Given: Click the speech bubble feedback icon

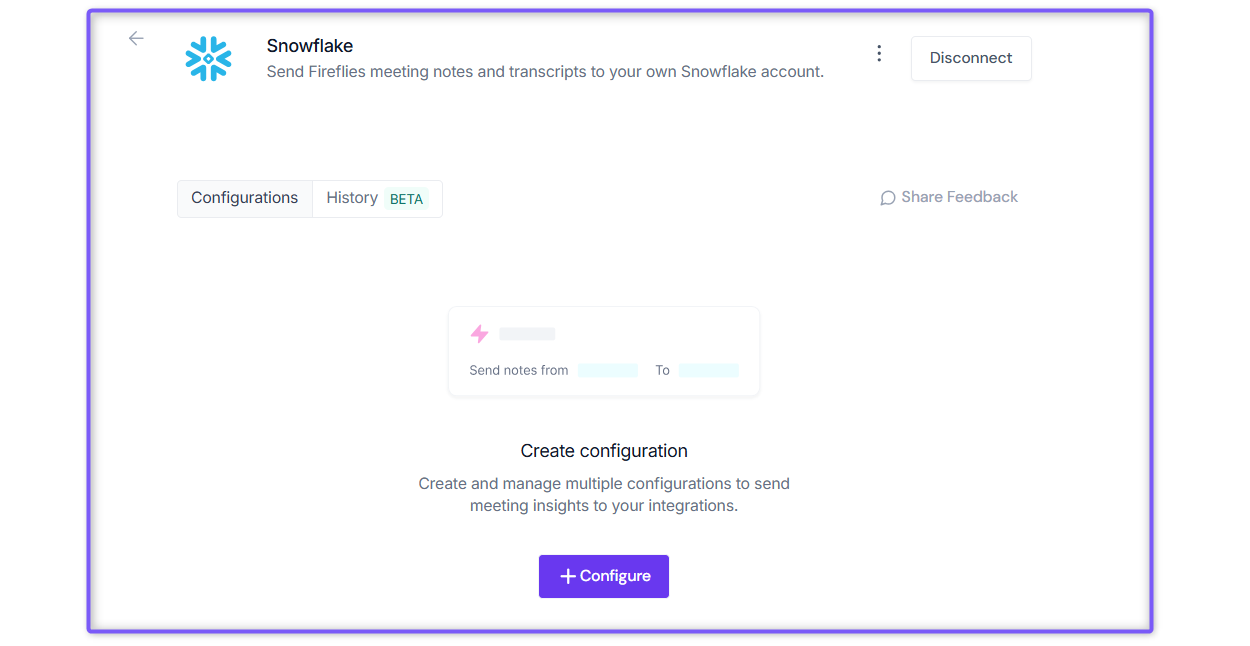Looking at the screenshot, I should point(887,198).
